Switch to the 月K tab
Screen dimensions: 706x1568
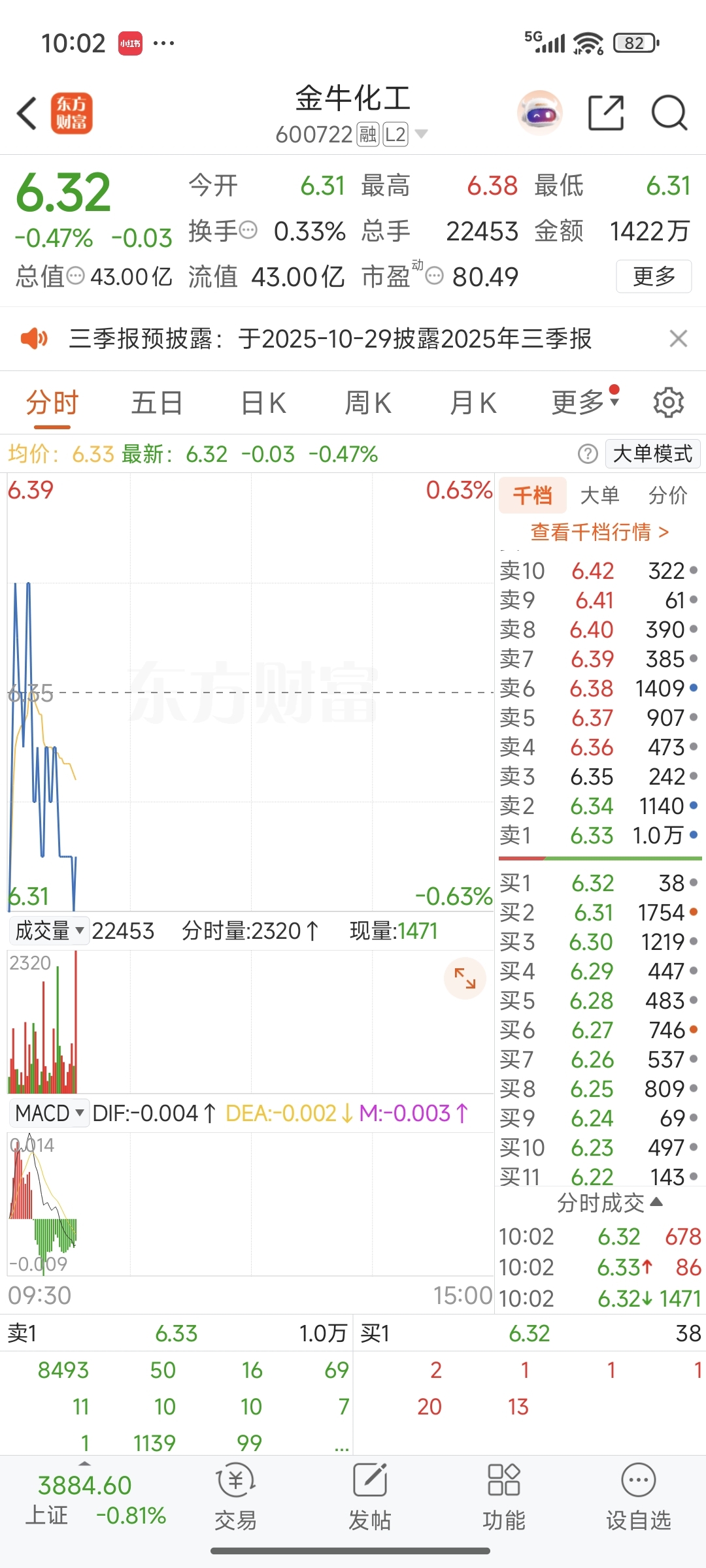473,402
